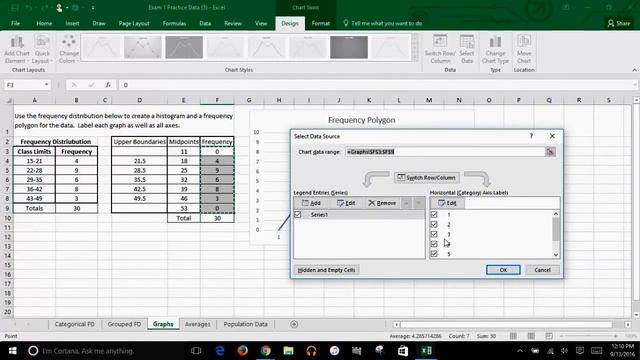
Task: Select the dark gray chart style thumbnail
Action: point(349,47)
